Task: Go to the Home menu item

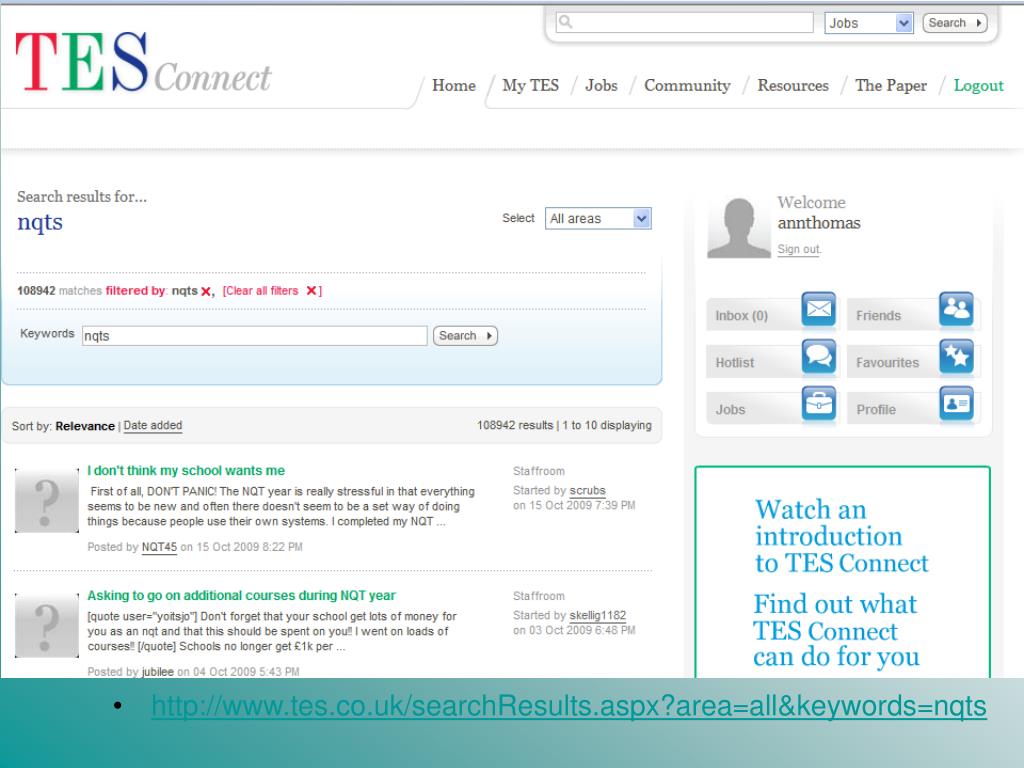Action: click(454, 86)
